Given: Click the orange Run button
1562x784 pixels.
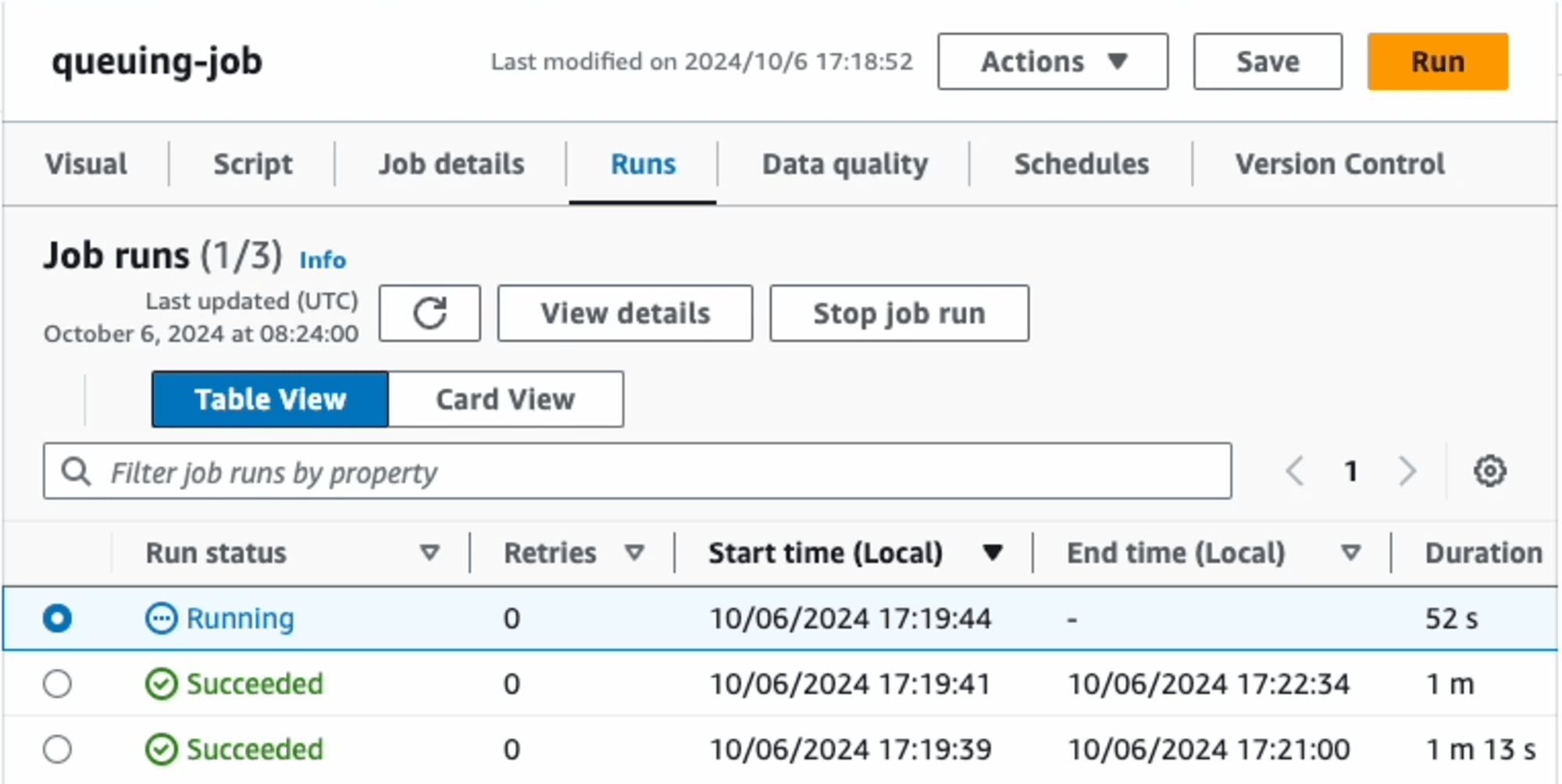Looking at the screenshot, I should coord(1438,62).
